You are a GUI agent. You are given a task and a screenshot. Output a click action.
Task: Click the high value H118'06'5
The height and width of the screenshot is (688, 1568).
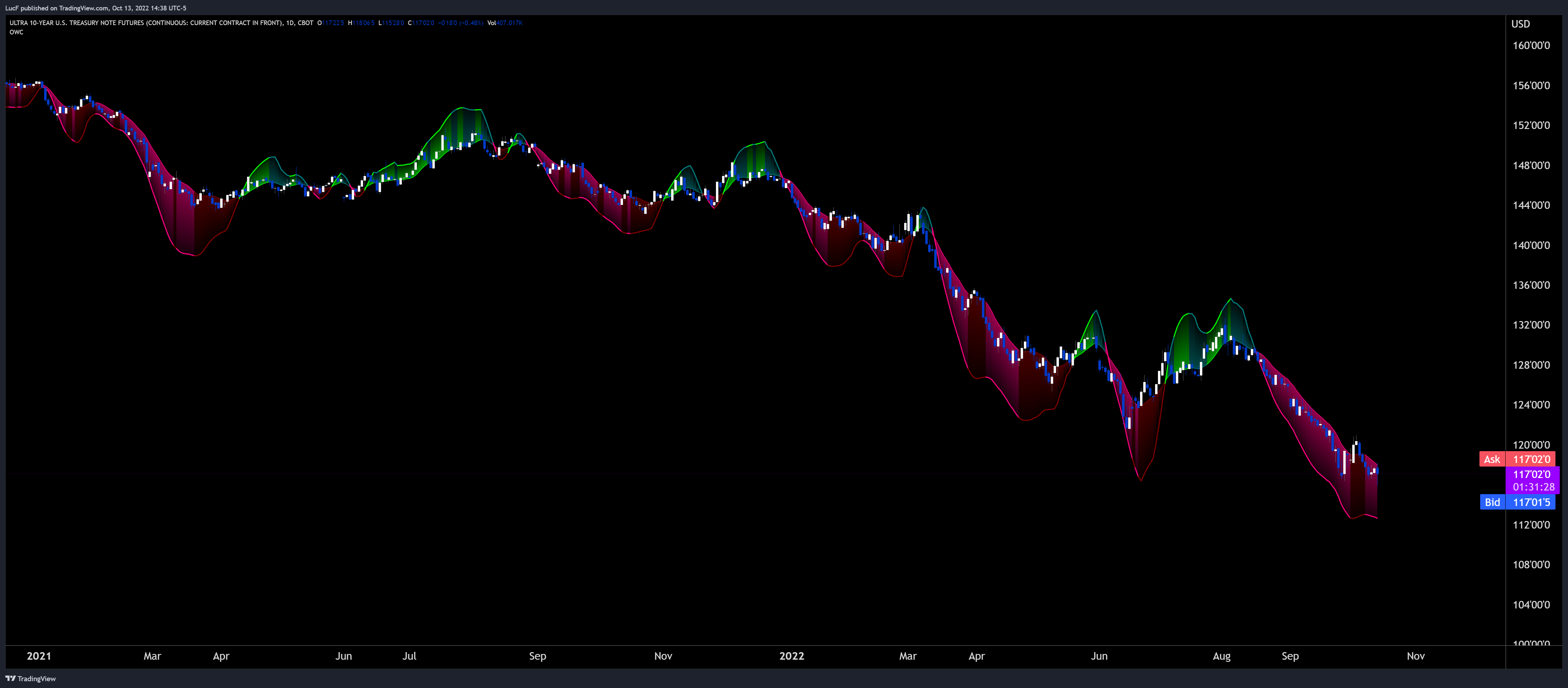361,23
